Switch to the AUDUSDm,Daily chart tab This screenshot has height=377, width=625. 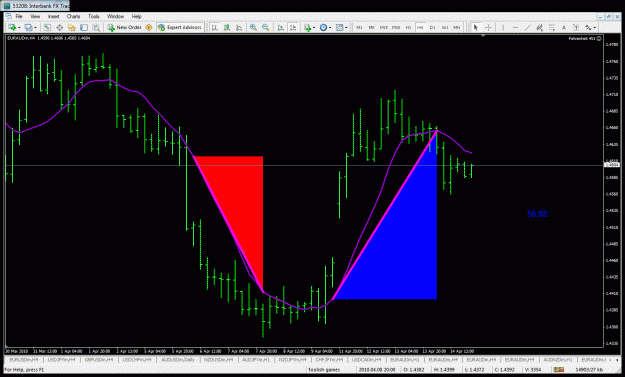point(178,360)
